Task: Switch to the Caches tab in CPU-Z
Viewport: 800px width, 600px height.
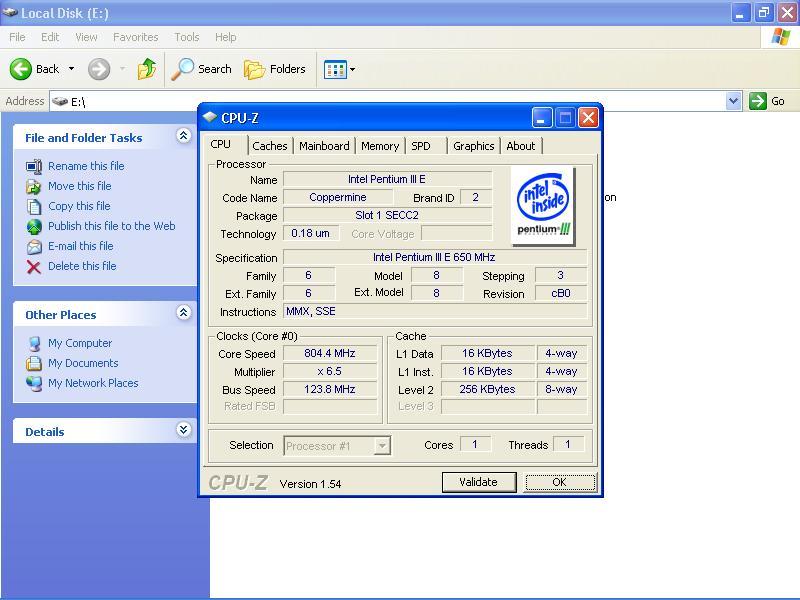Action: pyautogui.click(x=270, y=146)
